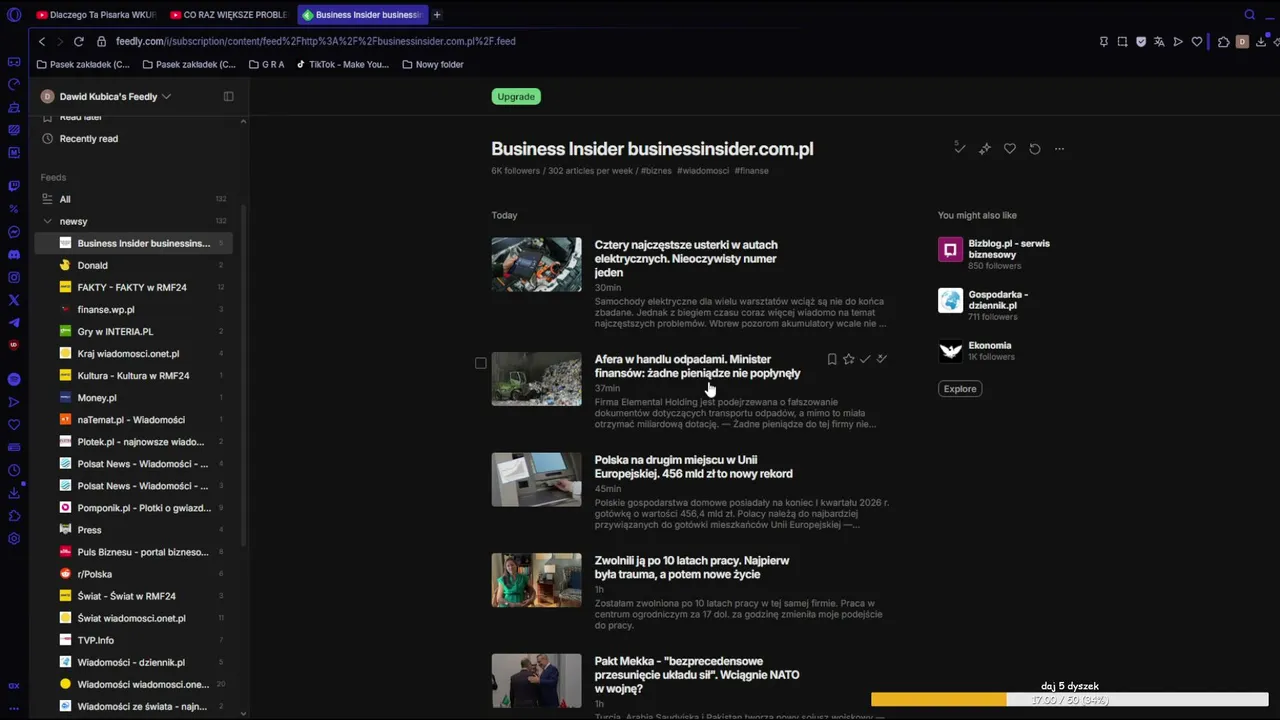Switch to the CO RAZ WIĘKSZE PROBLE YouTube tab

point(229,15)
